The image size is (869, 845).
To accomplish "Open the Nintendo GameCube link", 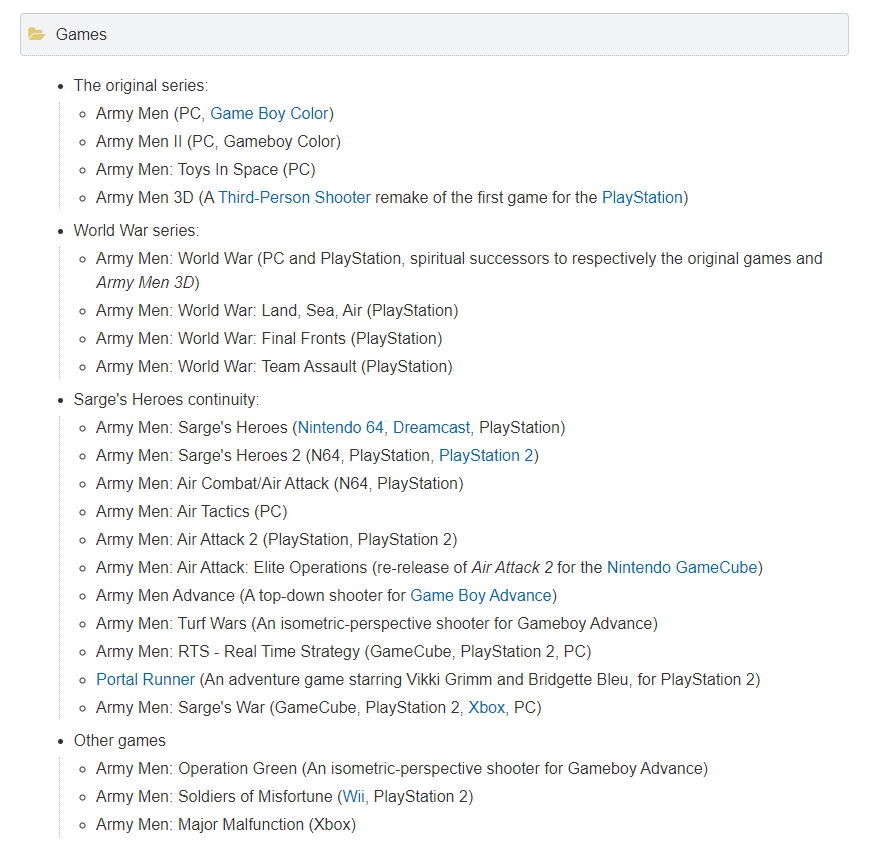I will [x=682, y=567].
